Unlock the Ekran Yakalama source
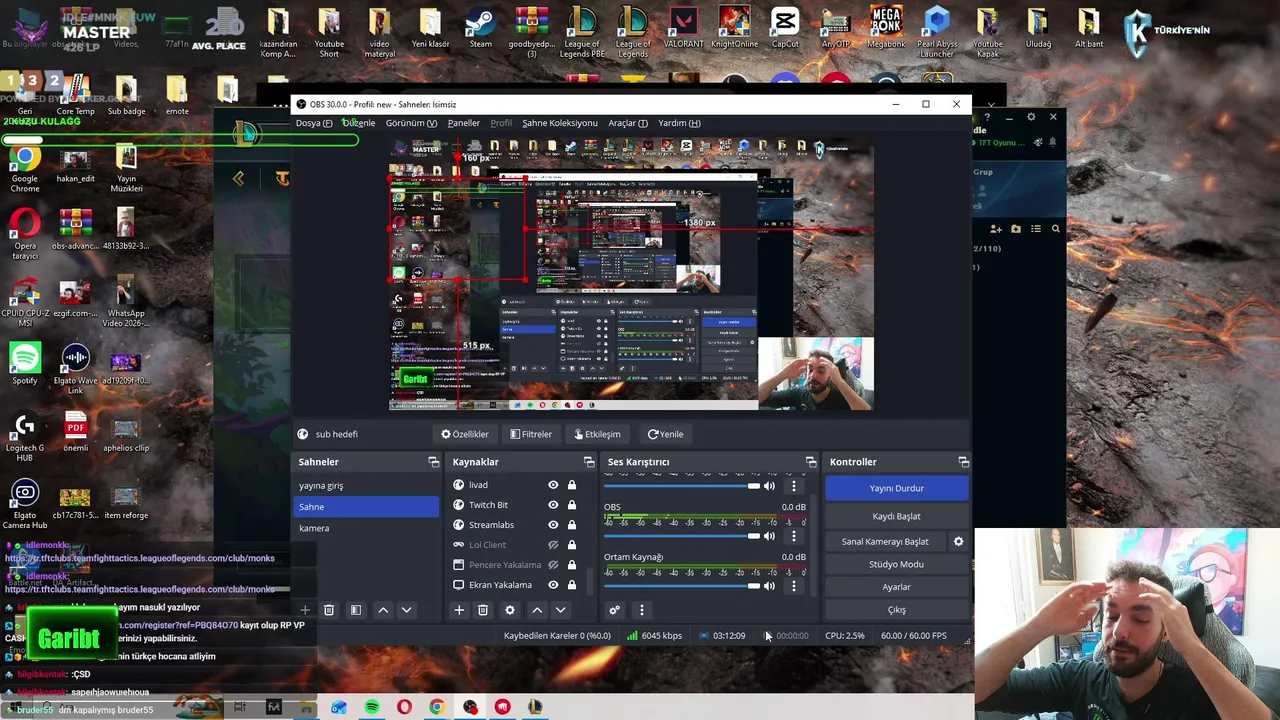The image size is (1280, 720). (x=572, y=585)
